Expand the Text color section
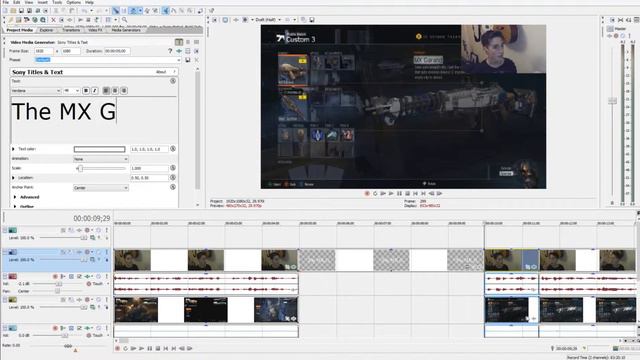Image resolution: width=640 pixels, height=360 pixels. click(13, 149)
